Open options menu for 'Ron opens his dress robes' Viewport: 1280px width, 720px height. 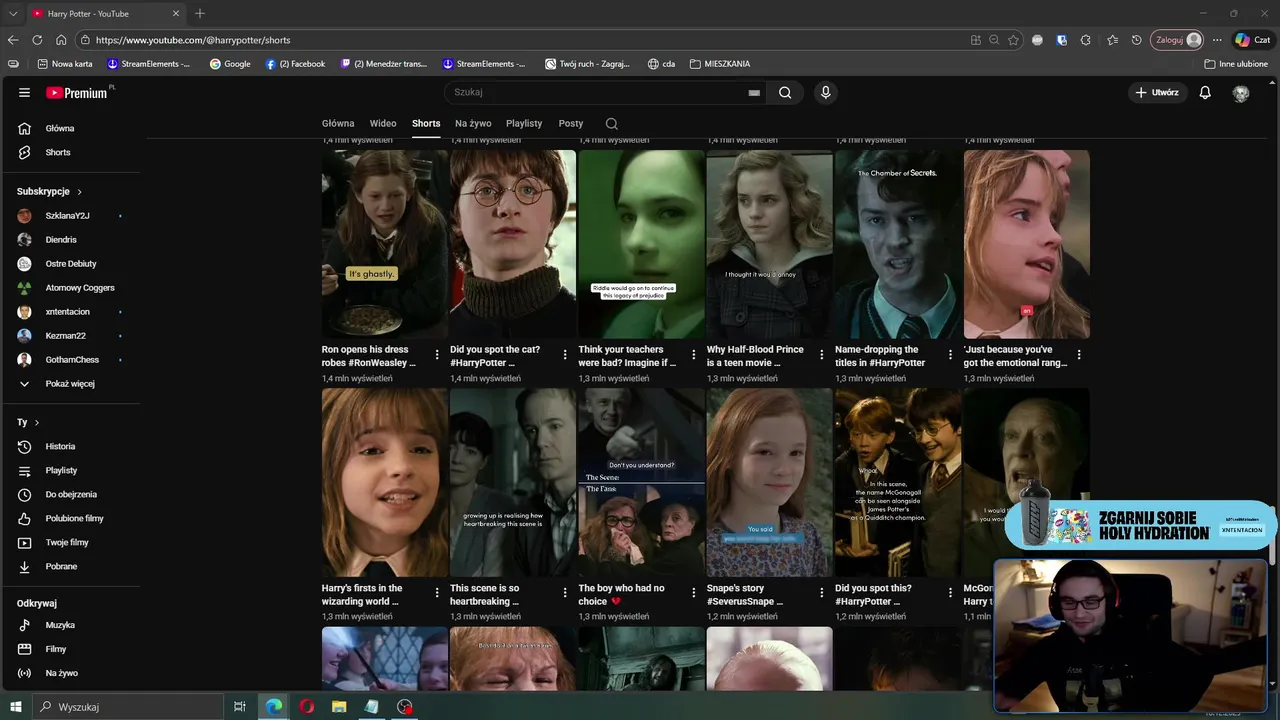click(437, 355)
